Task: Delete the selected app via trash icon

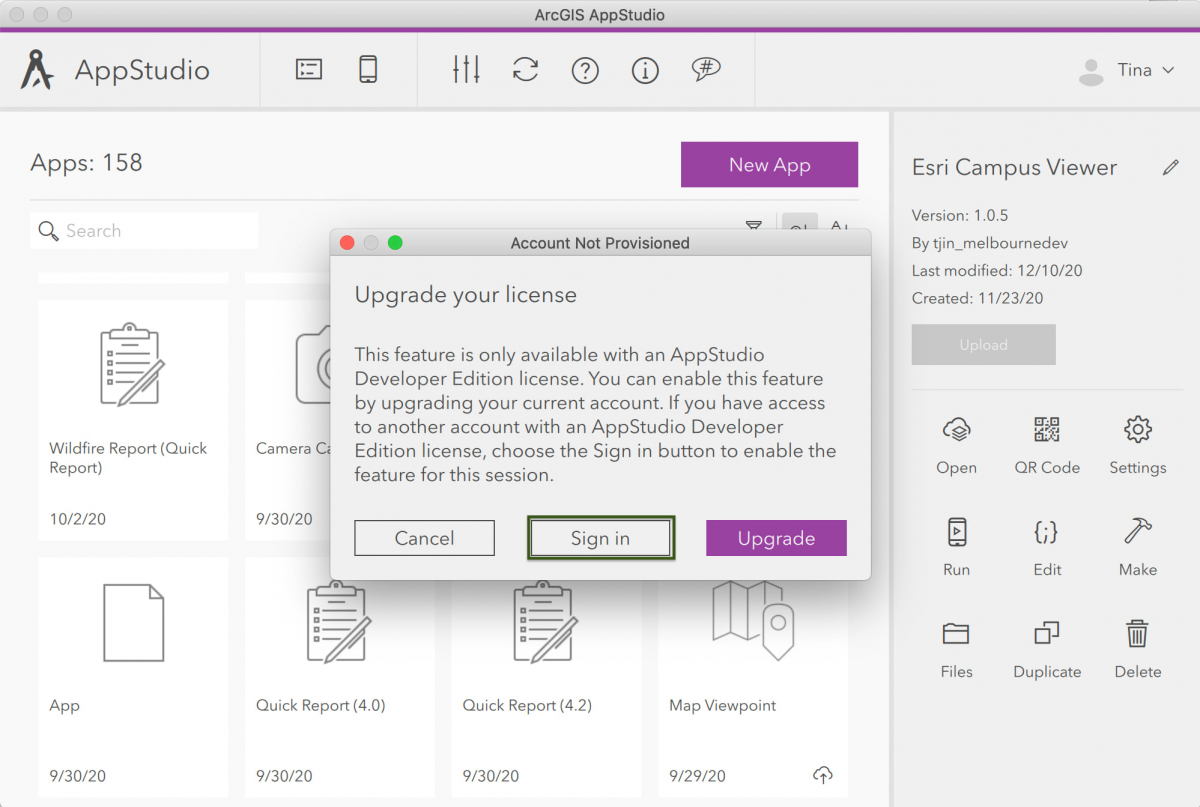Action: pyautogui.click(x=1138, y=634)
